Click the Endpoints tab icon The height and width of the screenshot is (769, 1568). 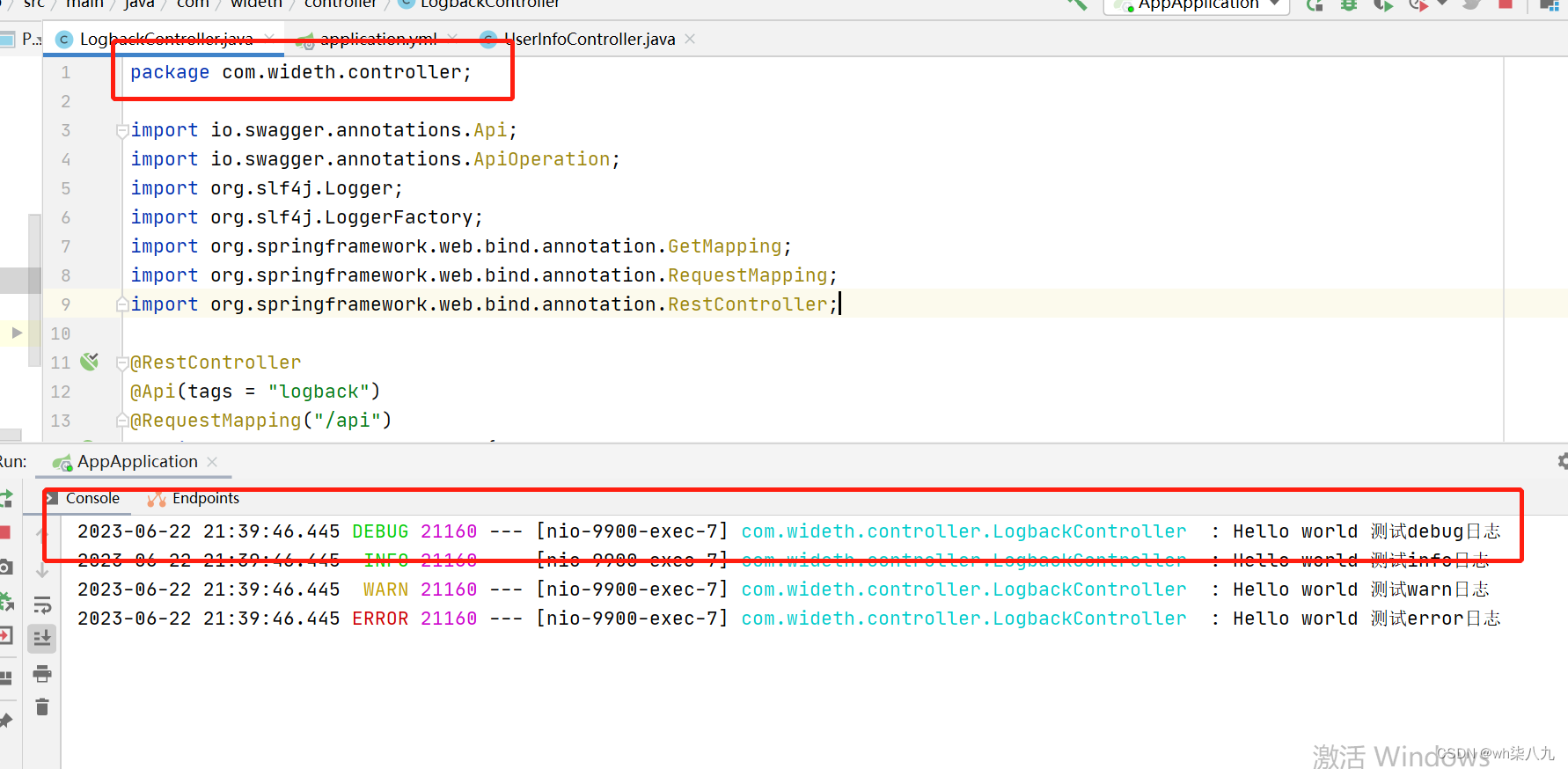click(x=157, y=499)
